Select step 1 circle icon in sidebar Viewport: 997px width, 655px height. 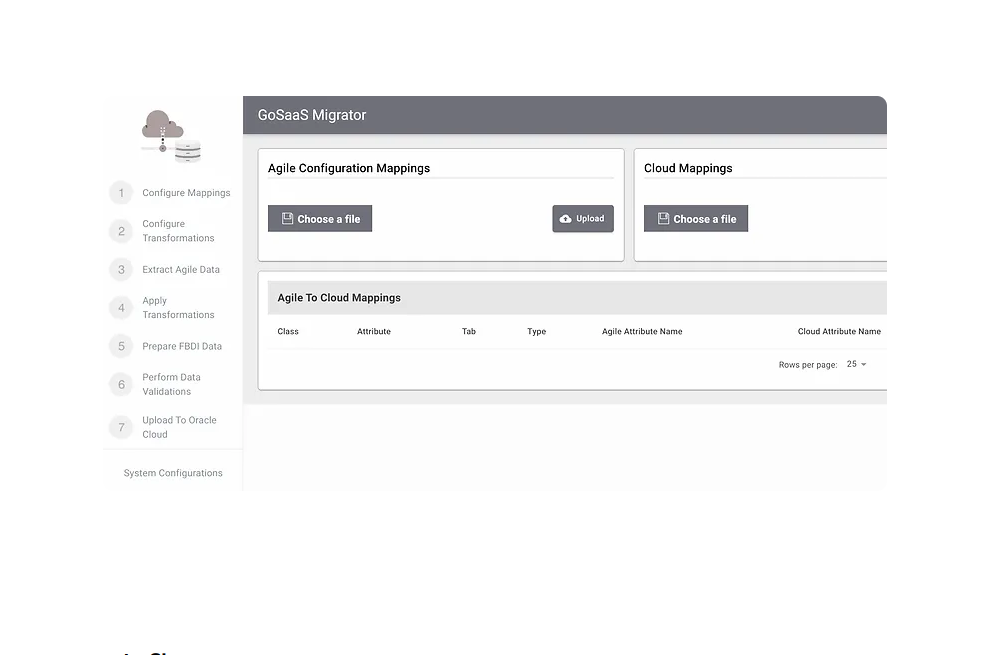pyautogui.click(x=121, y=193)
